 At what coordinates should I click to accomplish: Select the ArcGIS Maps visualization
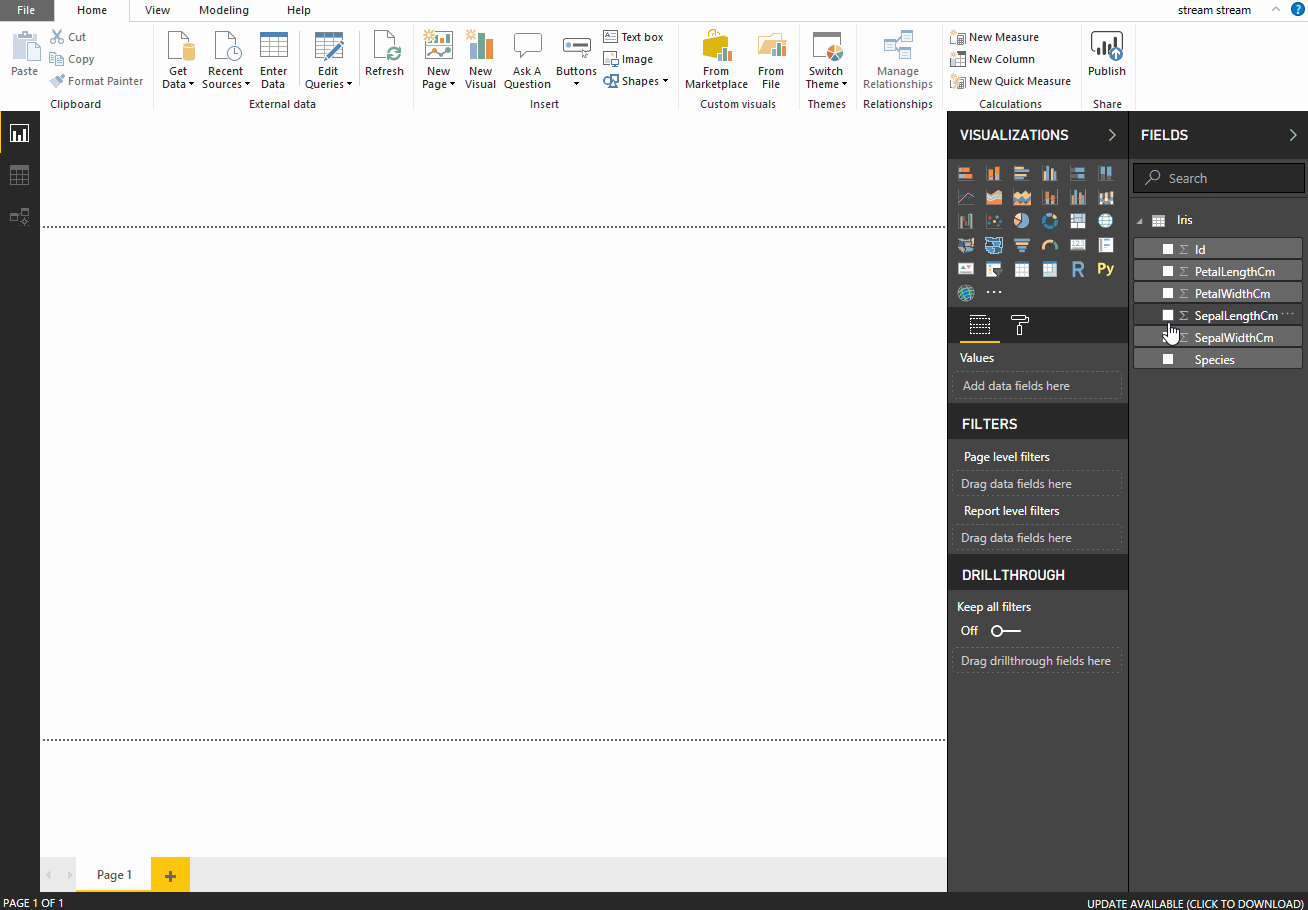click(965, 293)
